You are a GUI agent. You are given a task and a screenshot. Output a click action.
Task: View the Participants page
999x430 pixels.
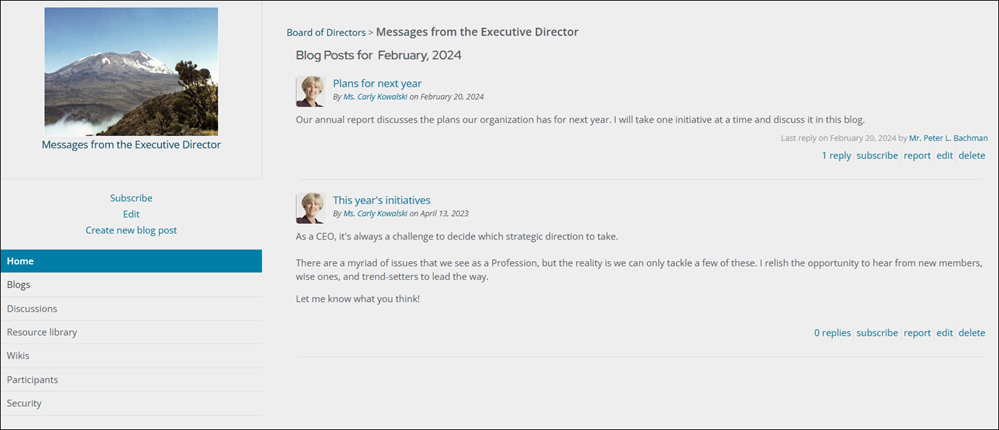[x=131, y=380]
